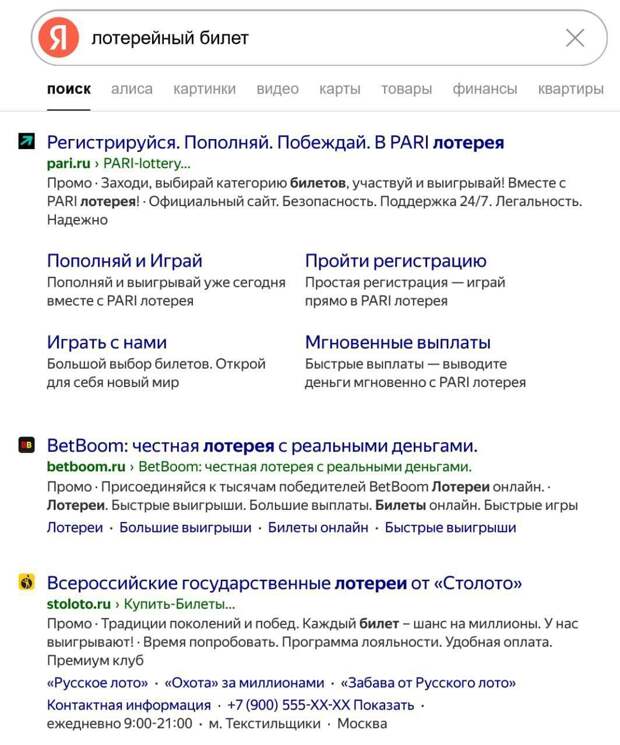Click the Yandex logo icon
The image size is (620, 745).
point(58,38)
